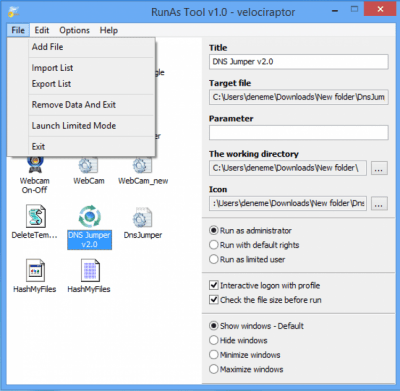Select the Webcam On-Off icon
Image resolution: width=400 pixels, height=391 pixels.
click(x=35, y=165)
